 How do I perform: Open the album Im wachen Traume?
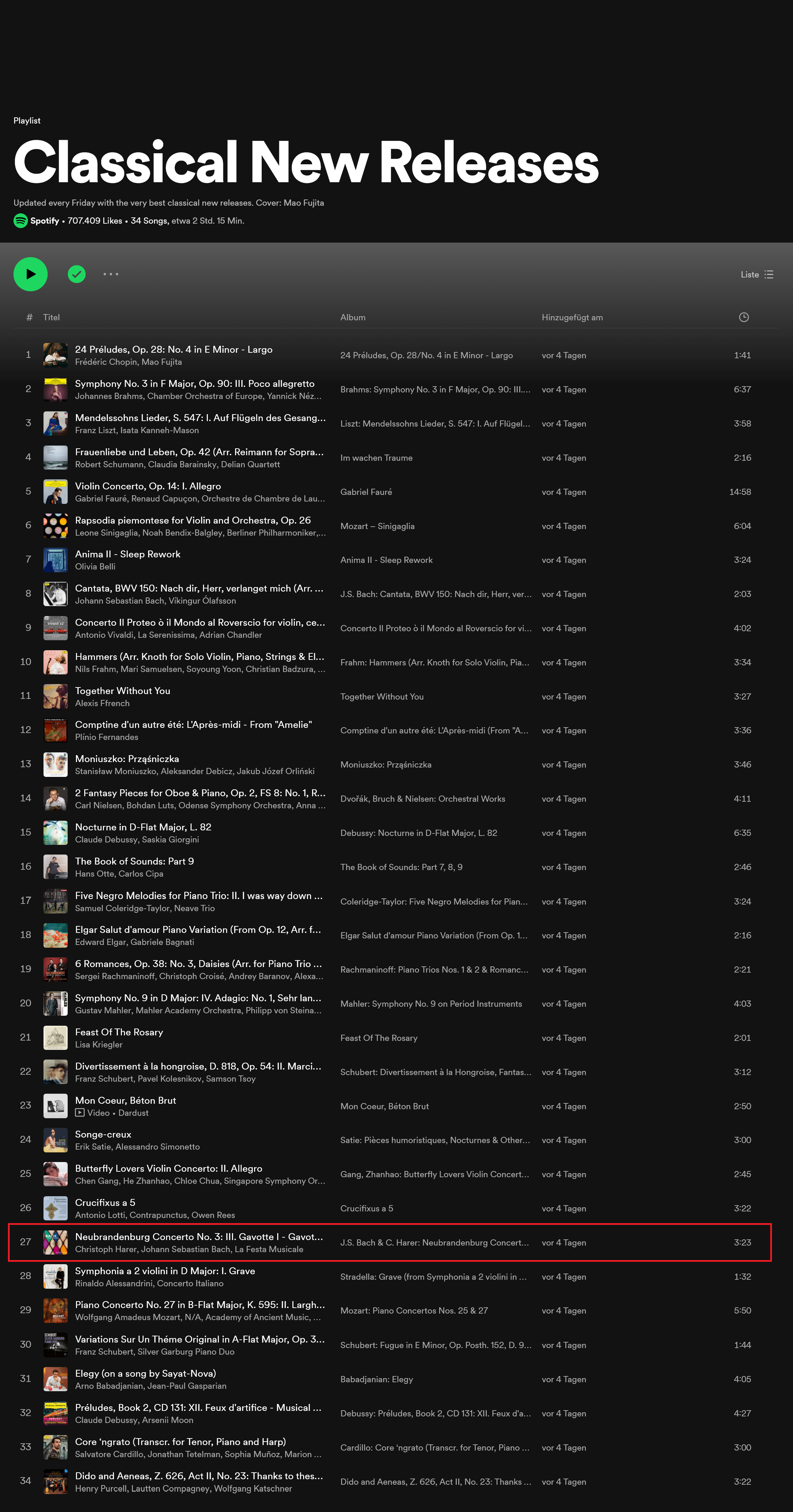point(376,458)
